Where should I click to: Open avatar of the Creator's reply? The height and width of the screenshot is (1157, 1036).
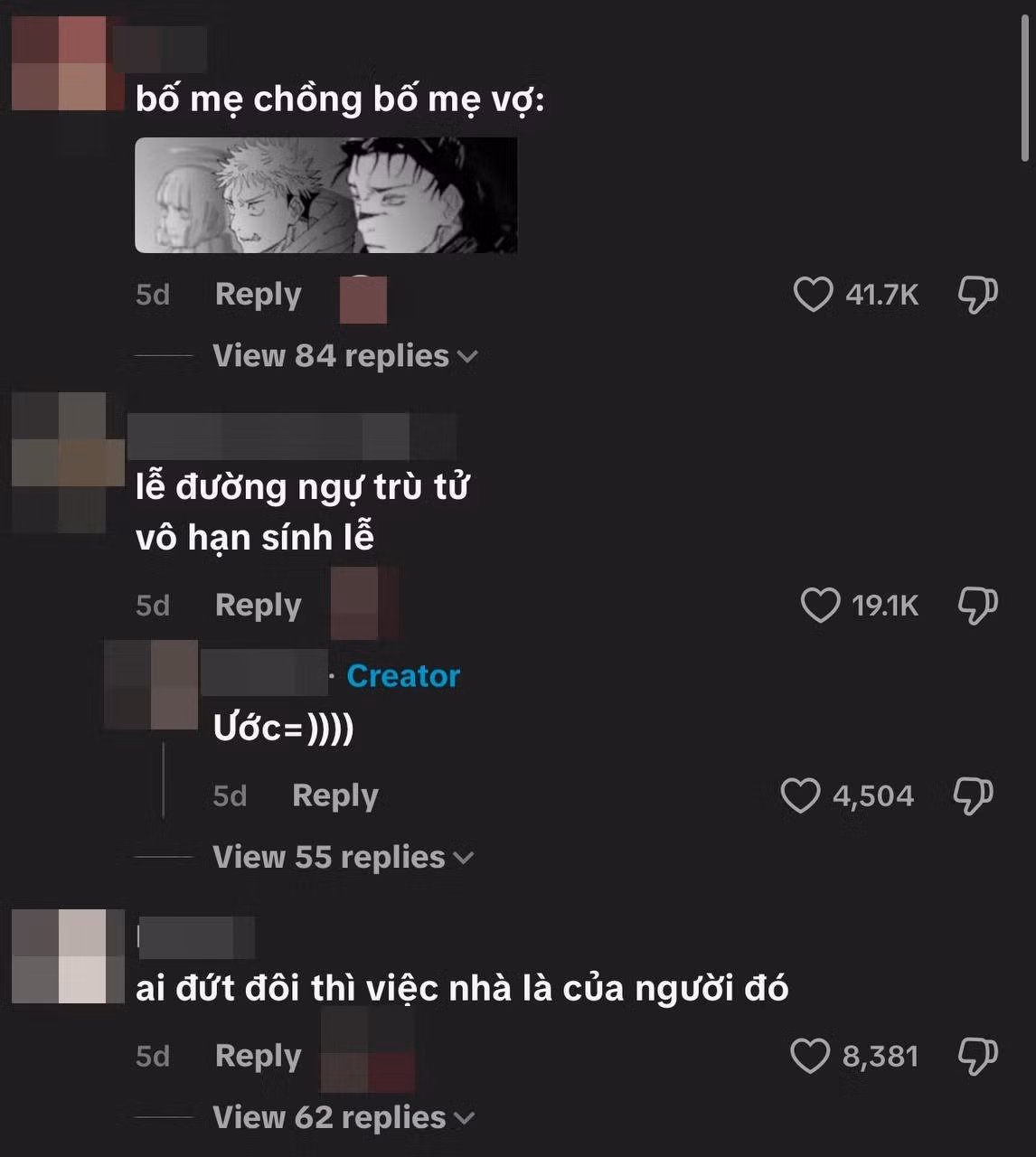pos(151,684)
